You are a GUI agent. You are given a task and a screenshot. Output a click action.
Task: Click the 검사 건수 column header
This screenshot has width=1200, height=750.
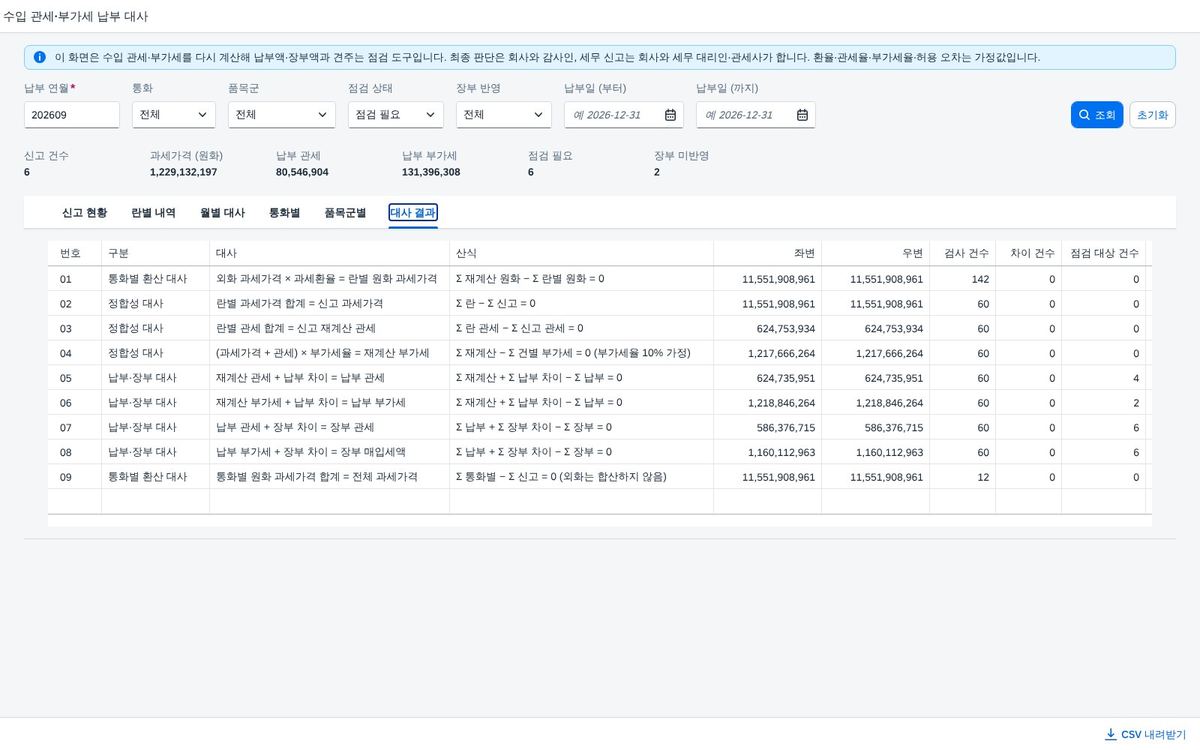pos(963,253)
